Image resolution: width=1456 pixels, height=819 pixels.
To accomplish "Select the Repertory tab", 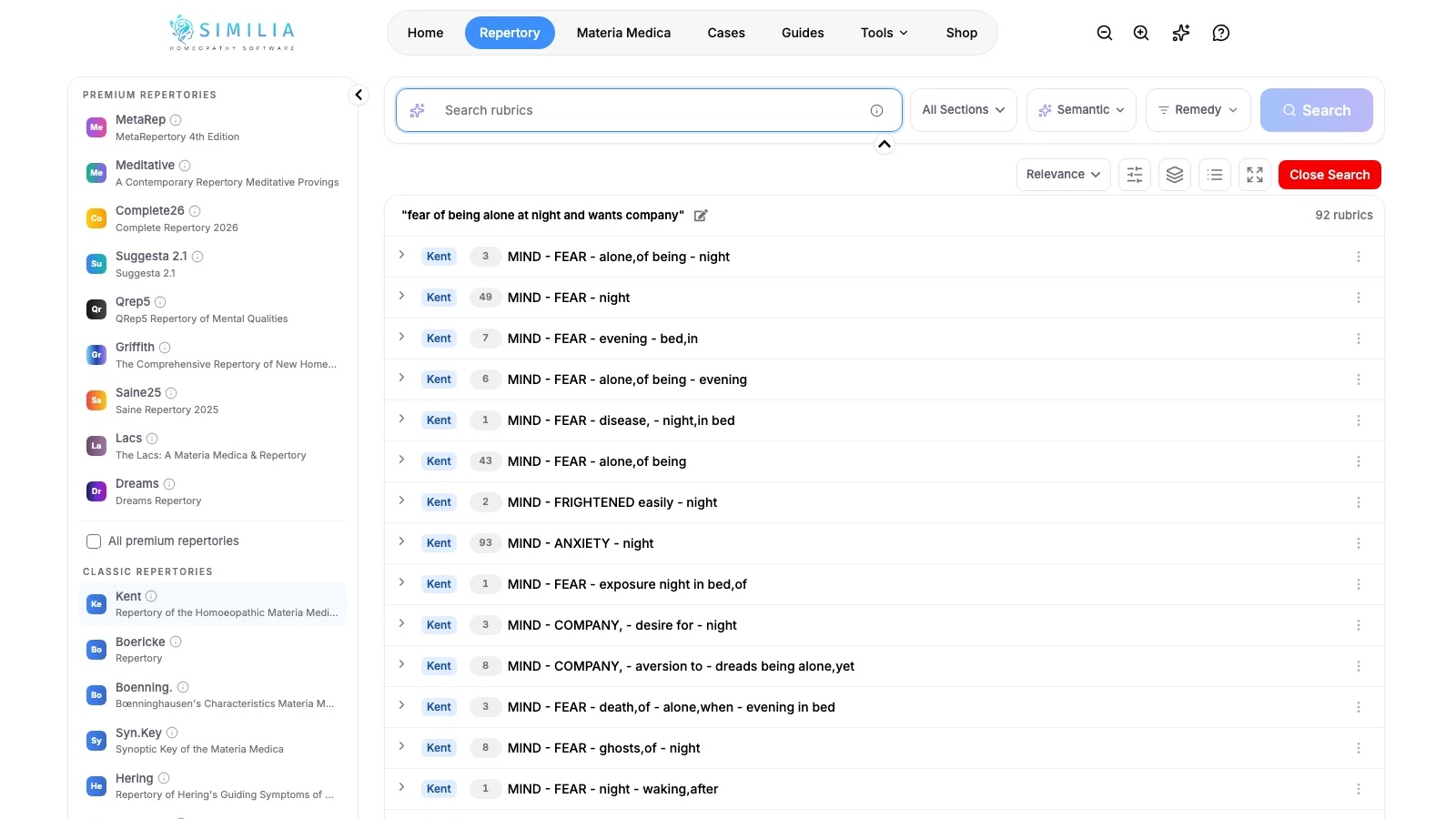I will [510, 33].
